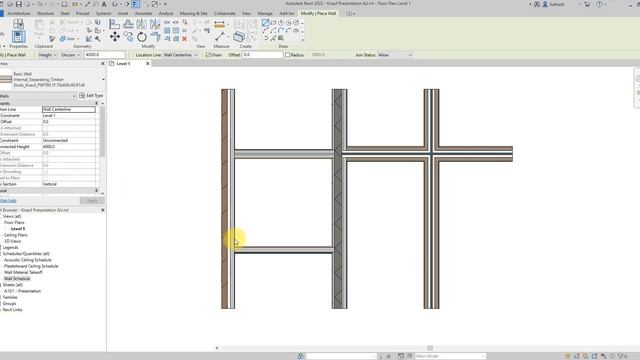Image resolution: width=640 pixels, height=360 pixels.
Task: Click the user account icon beside username
Action: coord(545,4)
